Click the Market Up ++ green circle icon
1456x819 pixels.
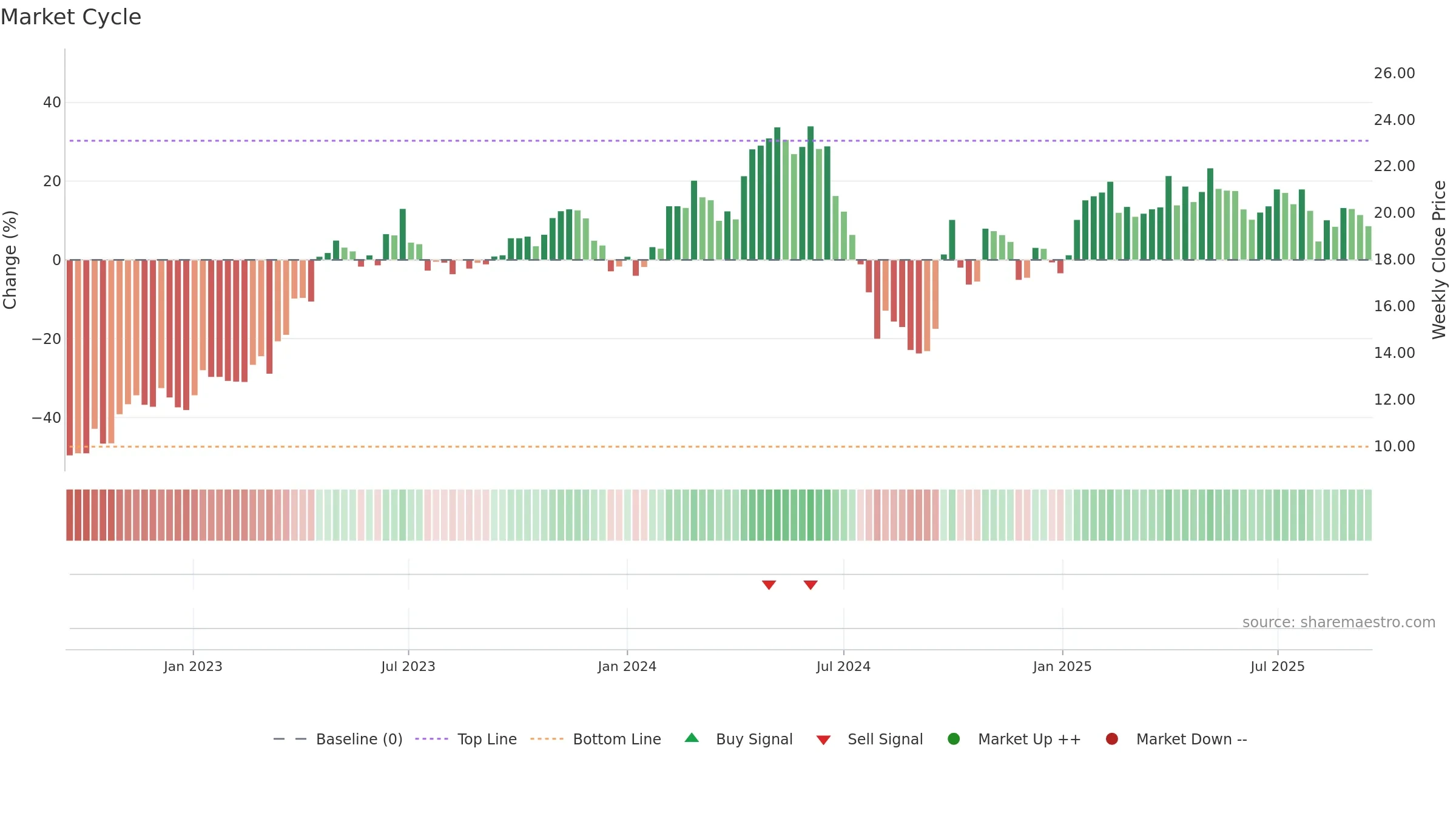pos(954,739)
